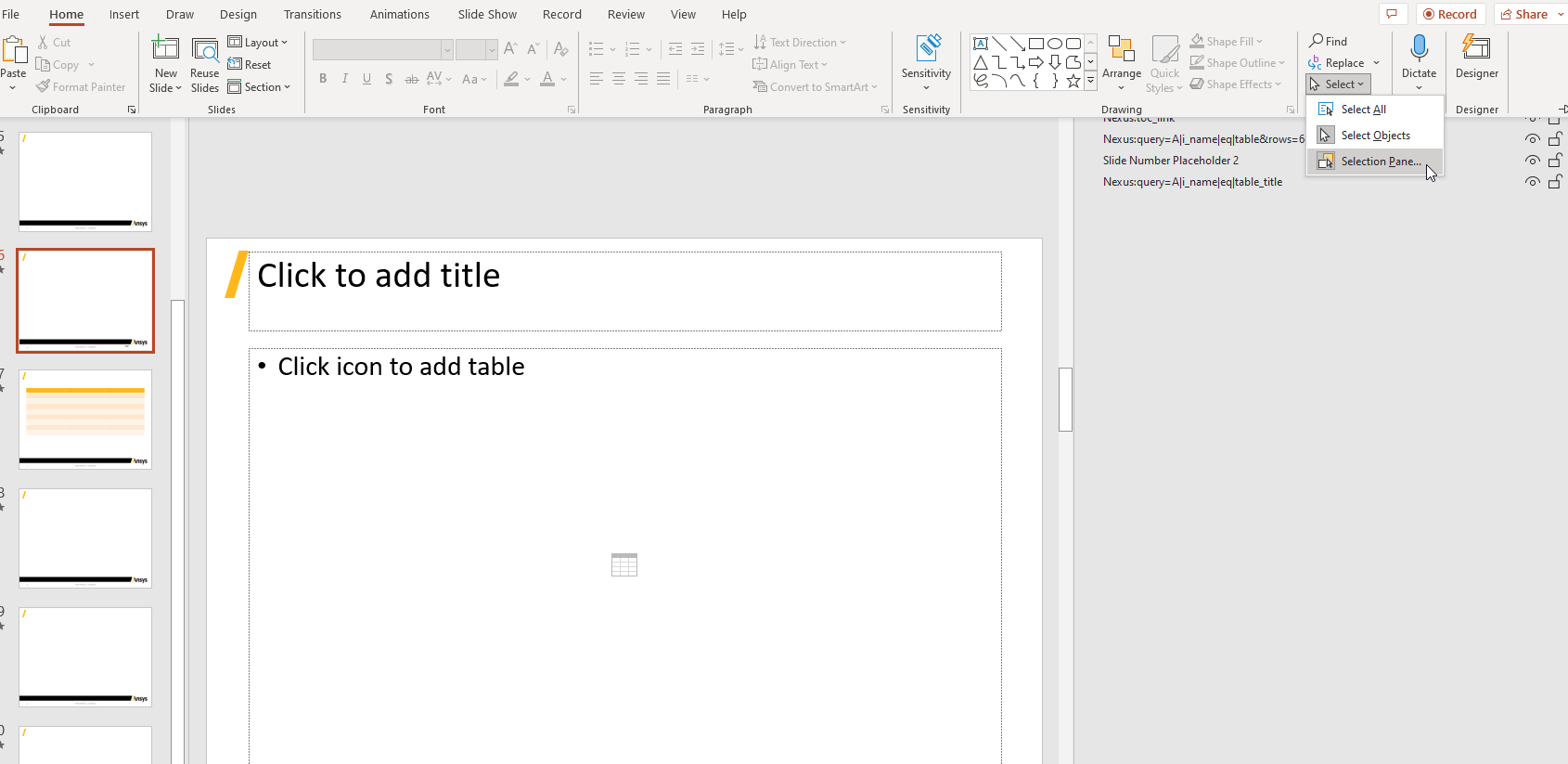Image resolution: width=1568 pixels, height=764 pixels.
Task: Expand Replace dropdown arrow
Action: [1377, 63]
